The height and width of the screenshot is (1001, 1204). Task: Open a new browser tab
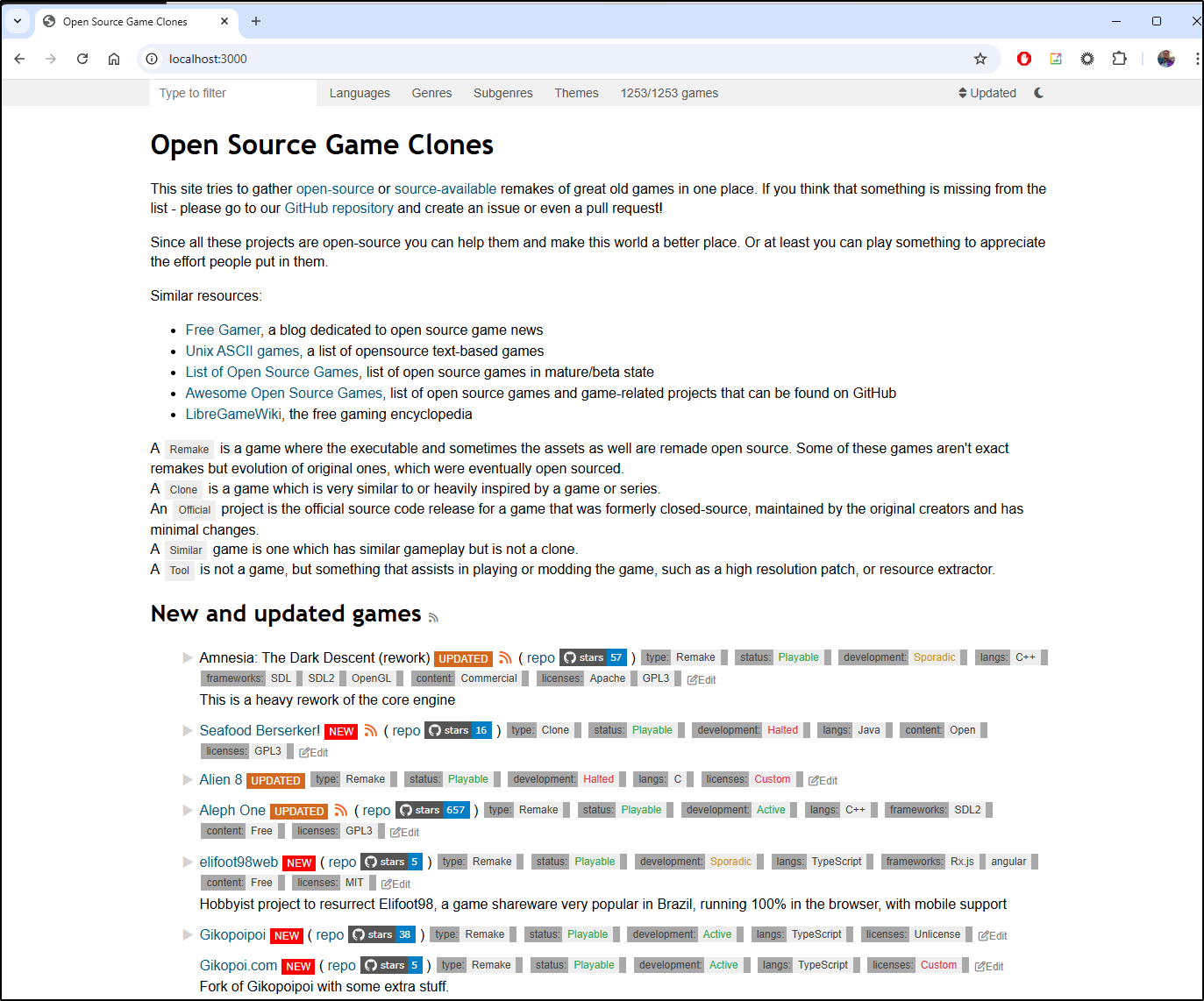pos(256,21)
